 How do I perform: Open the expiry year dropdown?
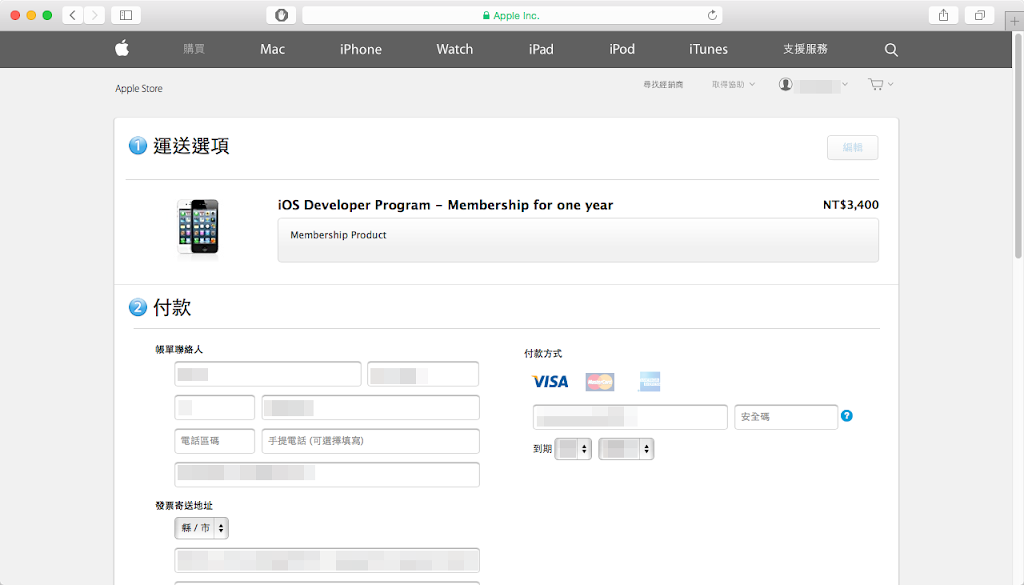click(626, 449)
